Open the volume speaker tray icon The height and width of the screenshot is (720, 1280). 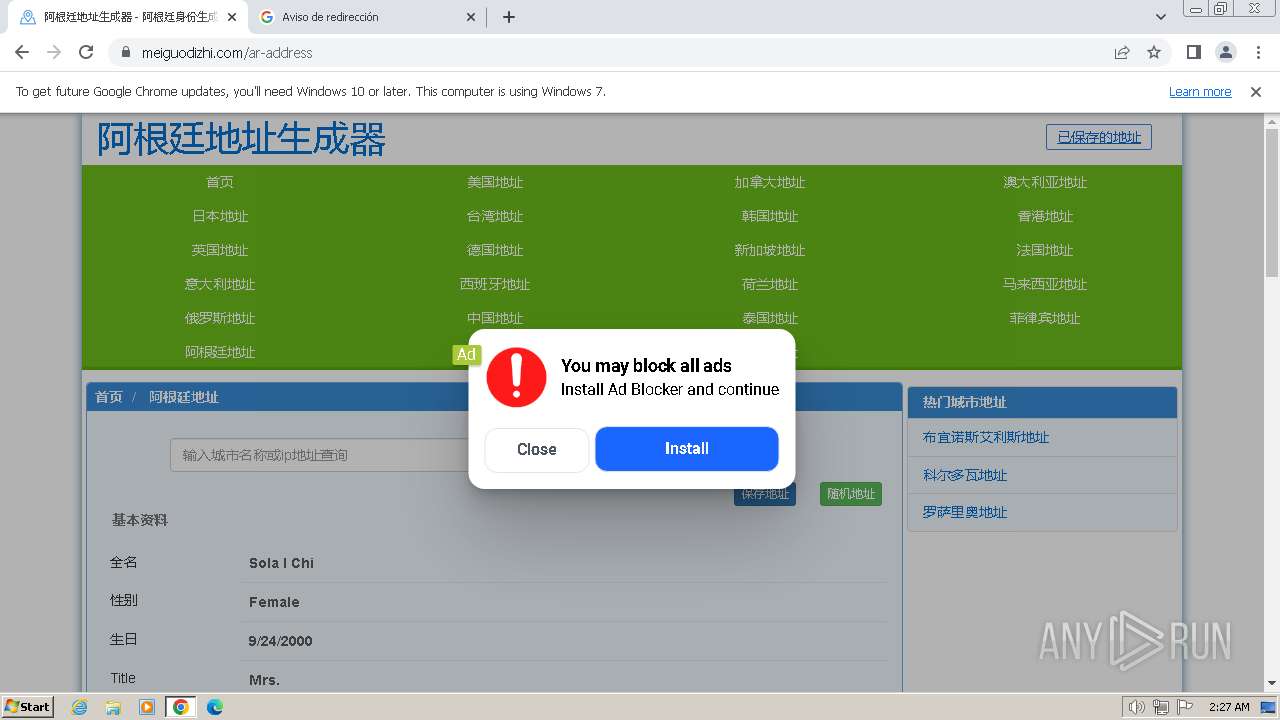tap(1137, 707)
